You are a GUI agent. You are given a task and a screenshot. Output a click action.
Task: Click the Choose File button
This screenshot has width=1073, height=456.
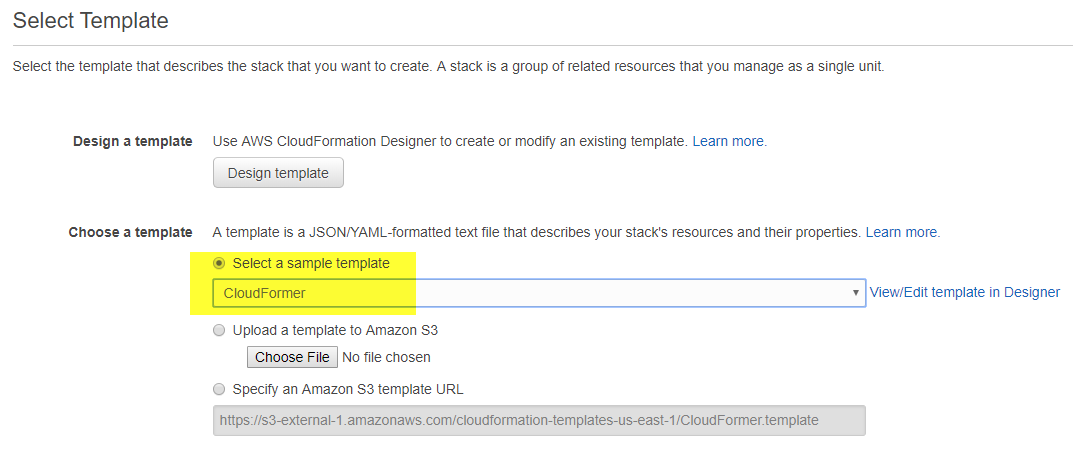click(x=292, y=357)
